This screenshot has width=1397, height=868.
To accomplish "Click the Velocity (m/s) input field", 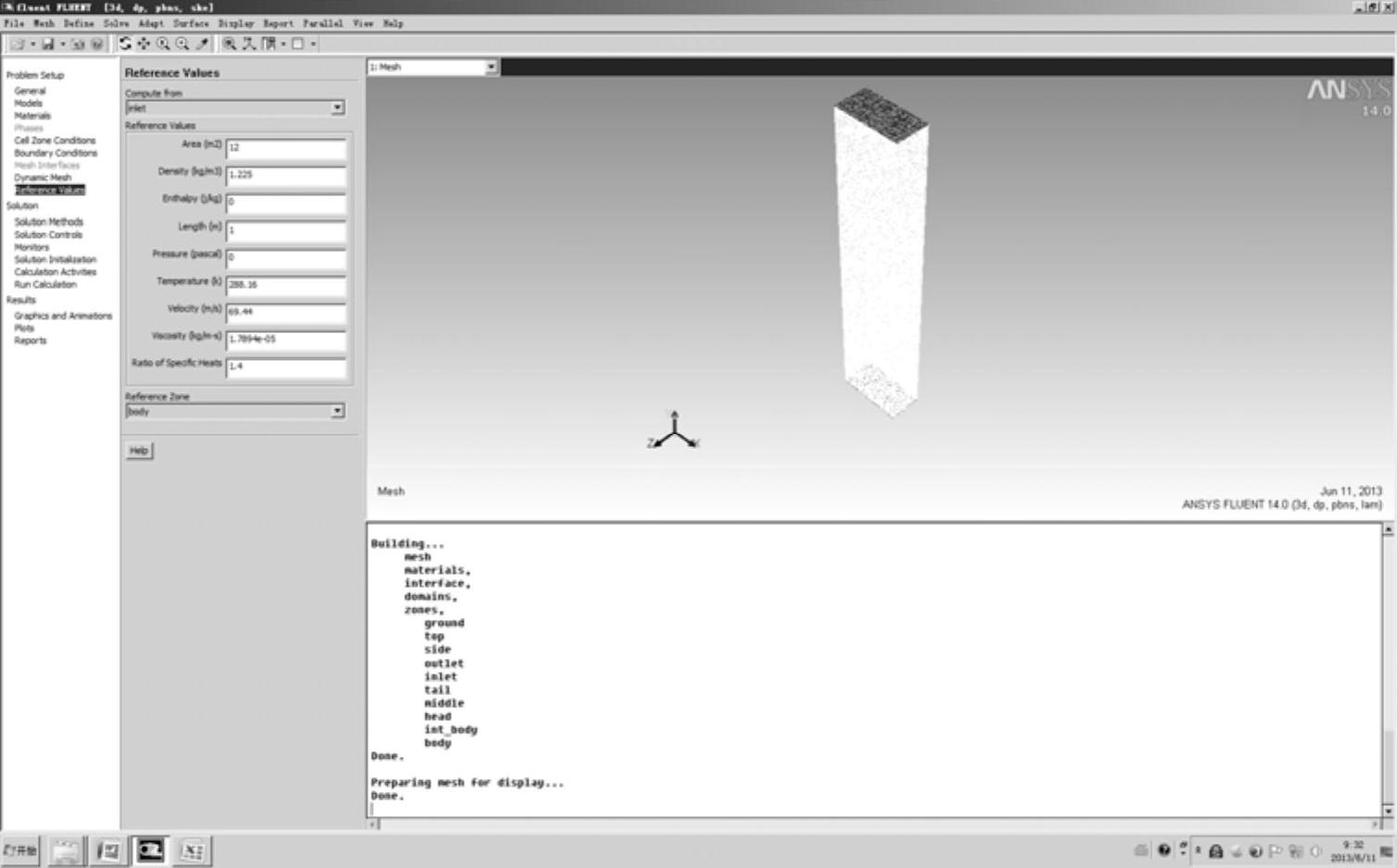I will point(286,312).
